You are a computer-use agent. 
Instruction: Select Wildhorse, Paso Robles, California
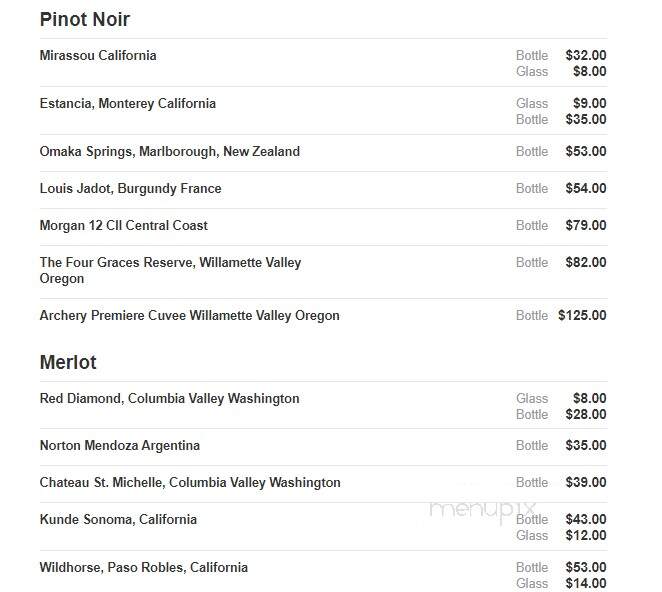tap(144, 568)
